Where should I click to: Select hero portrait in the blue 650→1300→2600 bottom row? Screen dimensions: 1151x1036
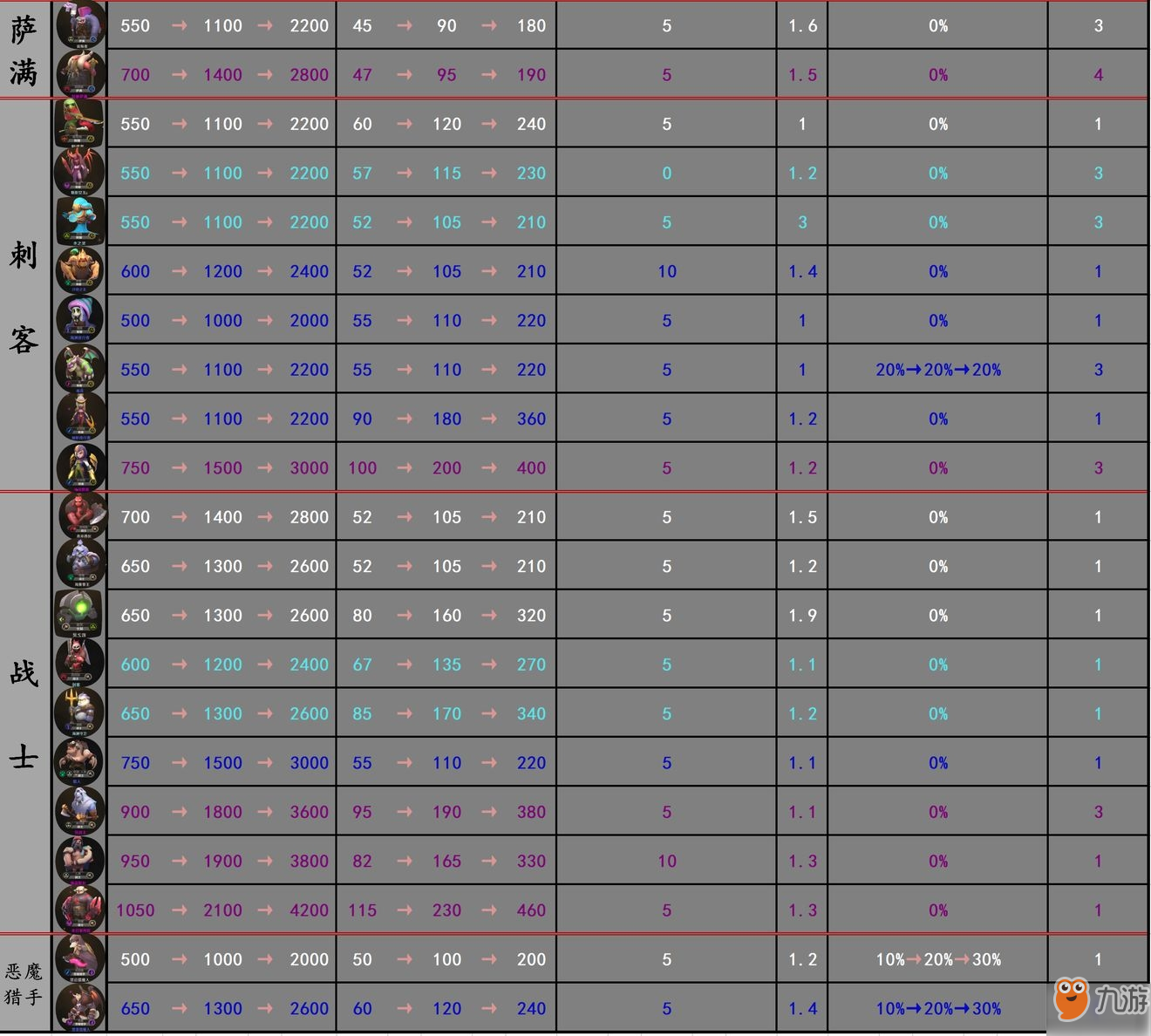click(x=81, y=1007)
